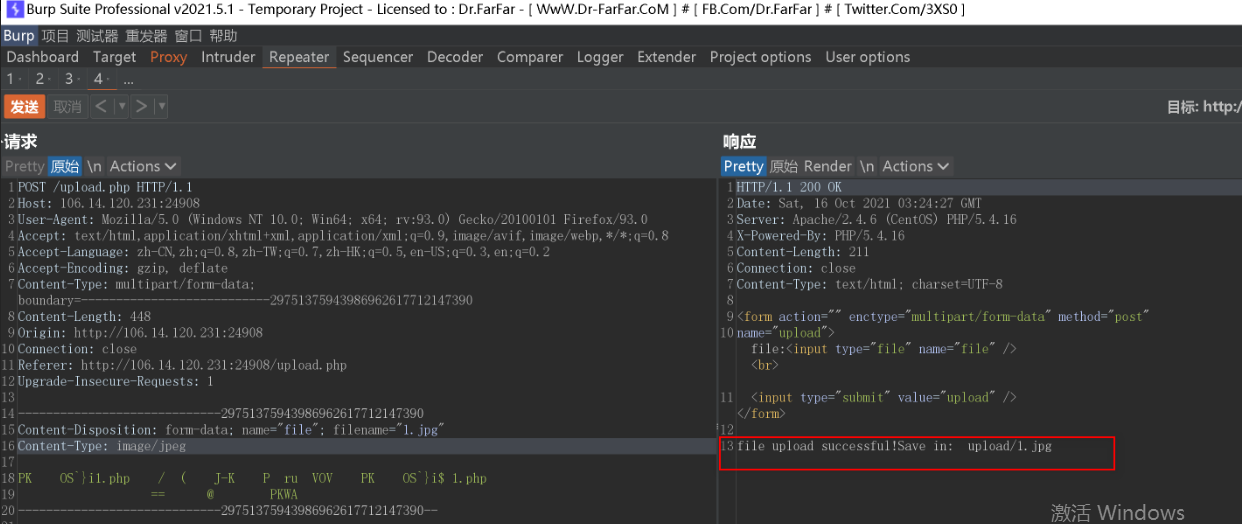Click the 请求 request panel heading
The image size is (1242, 524).
pyautogui.click(x=20, y=142)
